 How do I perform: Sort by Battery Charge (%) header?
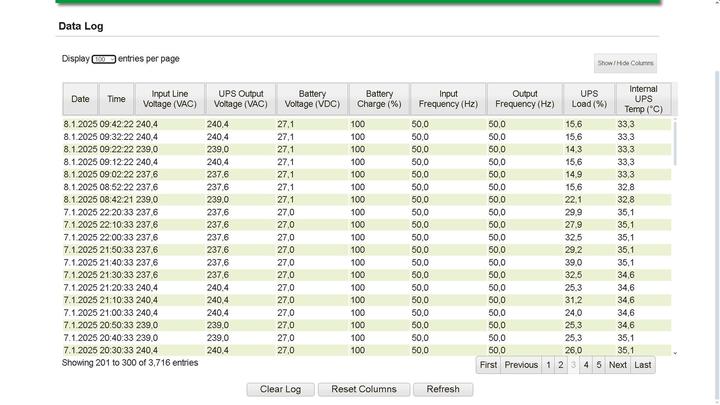pos(379,99)
